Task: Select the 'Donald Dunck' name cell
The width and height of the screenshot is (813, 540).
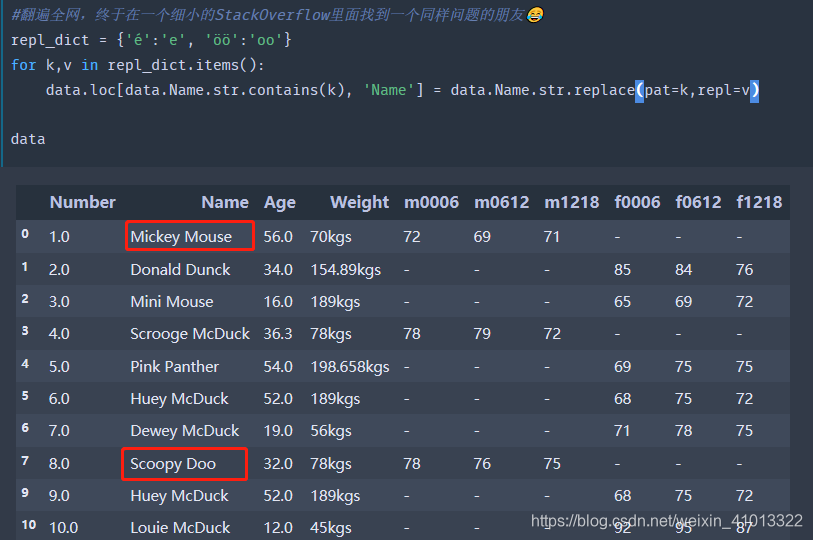Action: tap(180, 270)
